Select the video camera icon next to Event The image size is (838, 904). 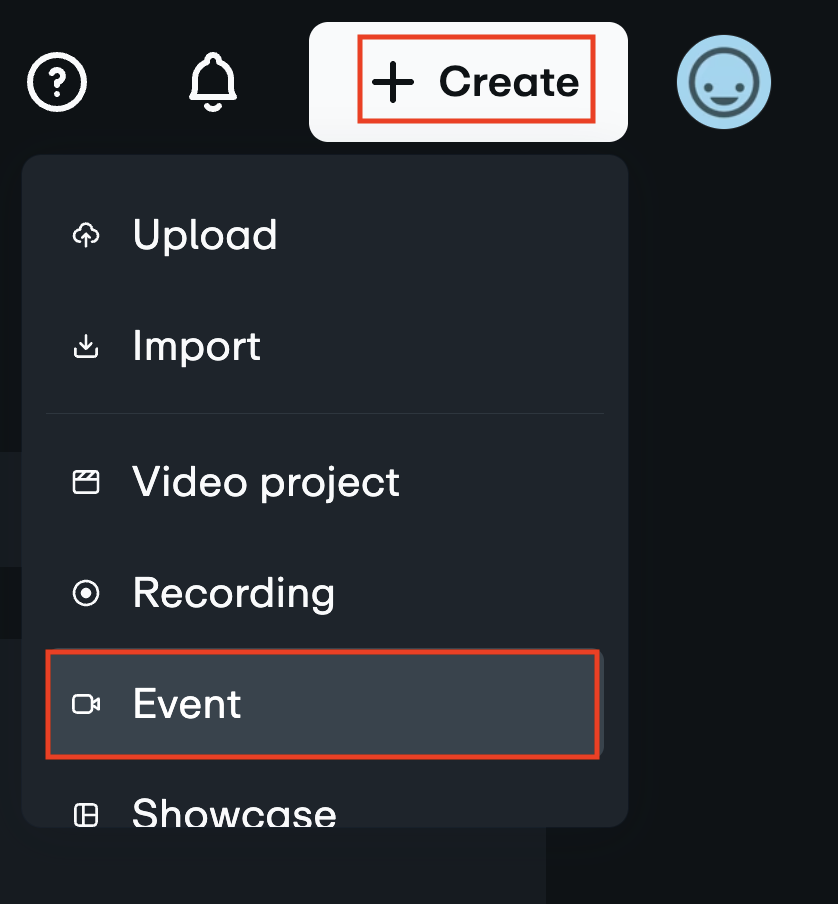[87, 704]
